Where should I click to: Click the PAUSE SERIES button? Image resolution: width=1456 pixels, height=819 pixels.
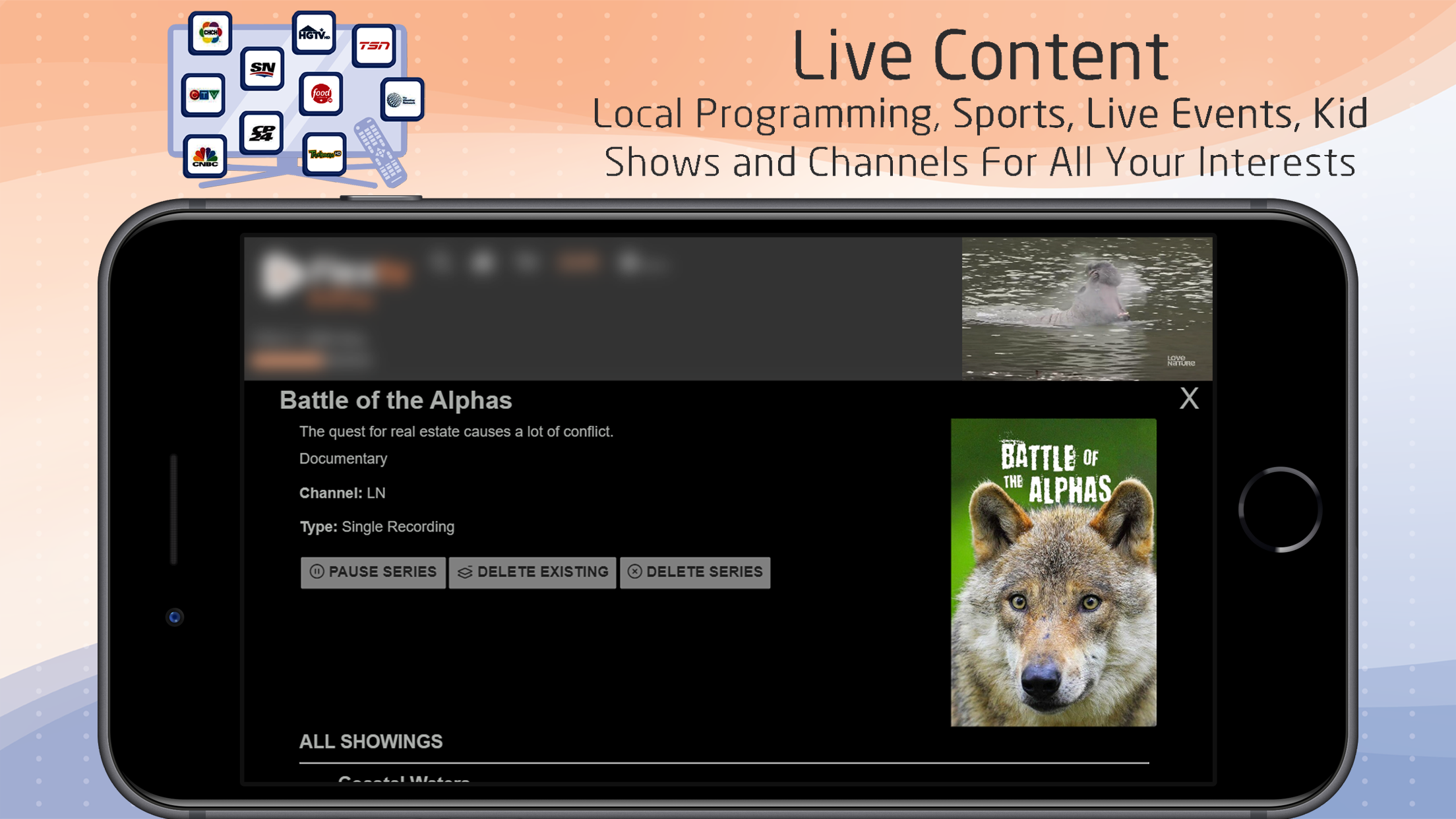(373, 572)
